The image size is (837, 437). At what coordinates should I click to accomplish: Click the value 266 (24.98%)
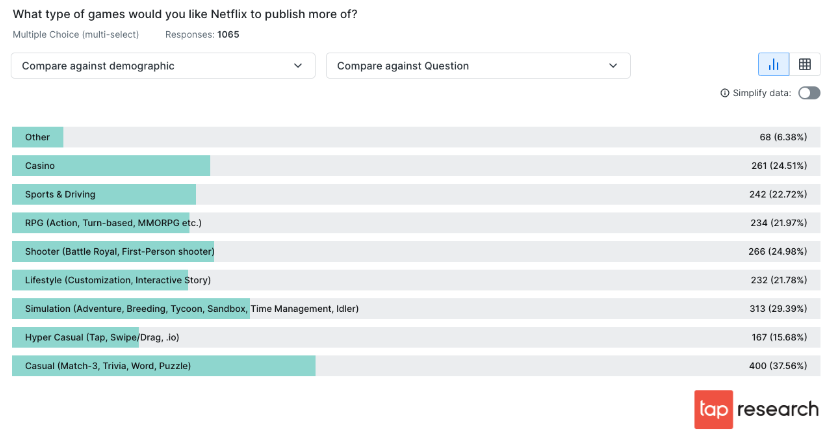coord(777,251)
